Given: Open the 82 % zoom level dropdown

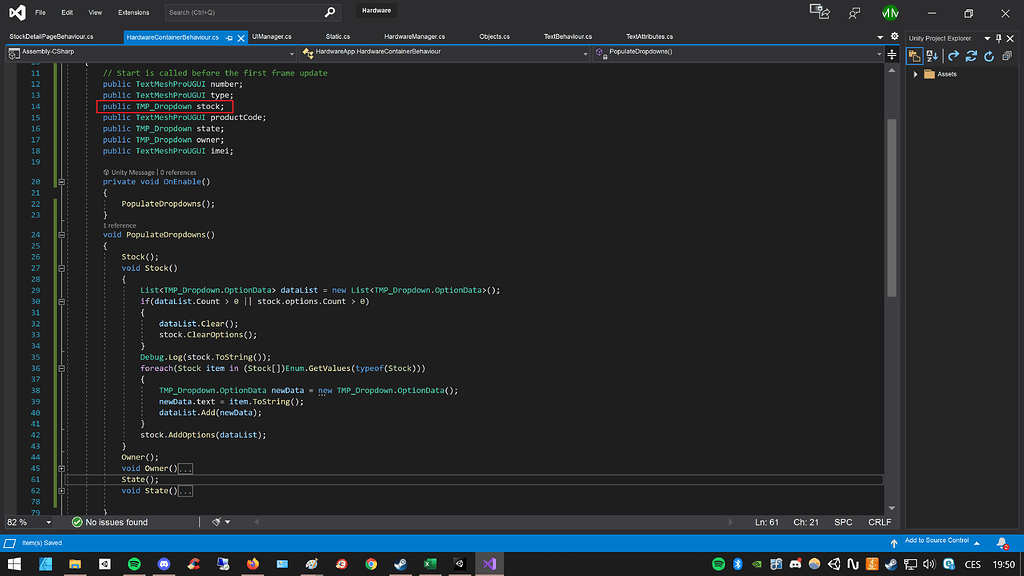Looking at the screenshot, I should pyautogui.click(x=49, y=522).
